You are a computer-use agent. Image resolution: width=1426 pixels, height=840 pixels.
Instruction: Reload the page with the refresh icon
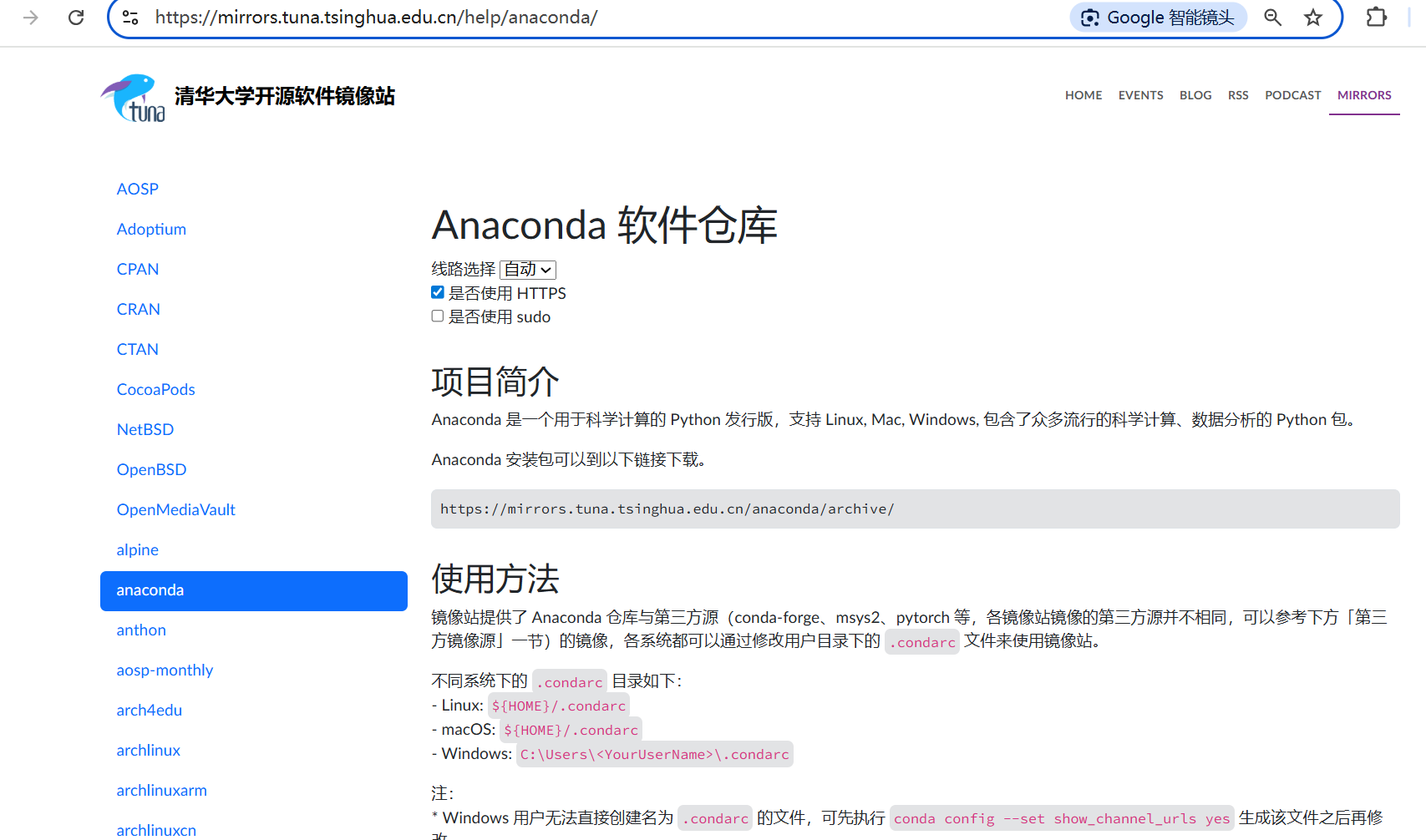tap(76, 18)
